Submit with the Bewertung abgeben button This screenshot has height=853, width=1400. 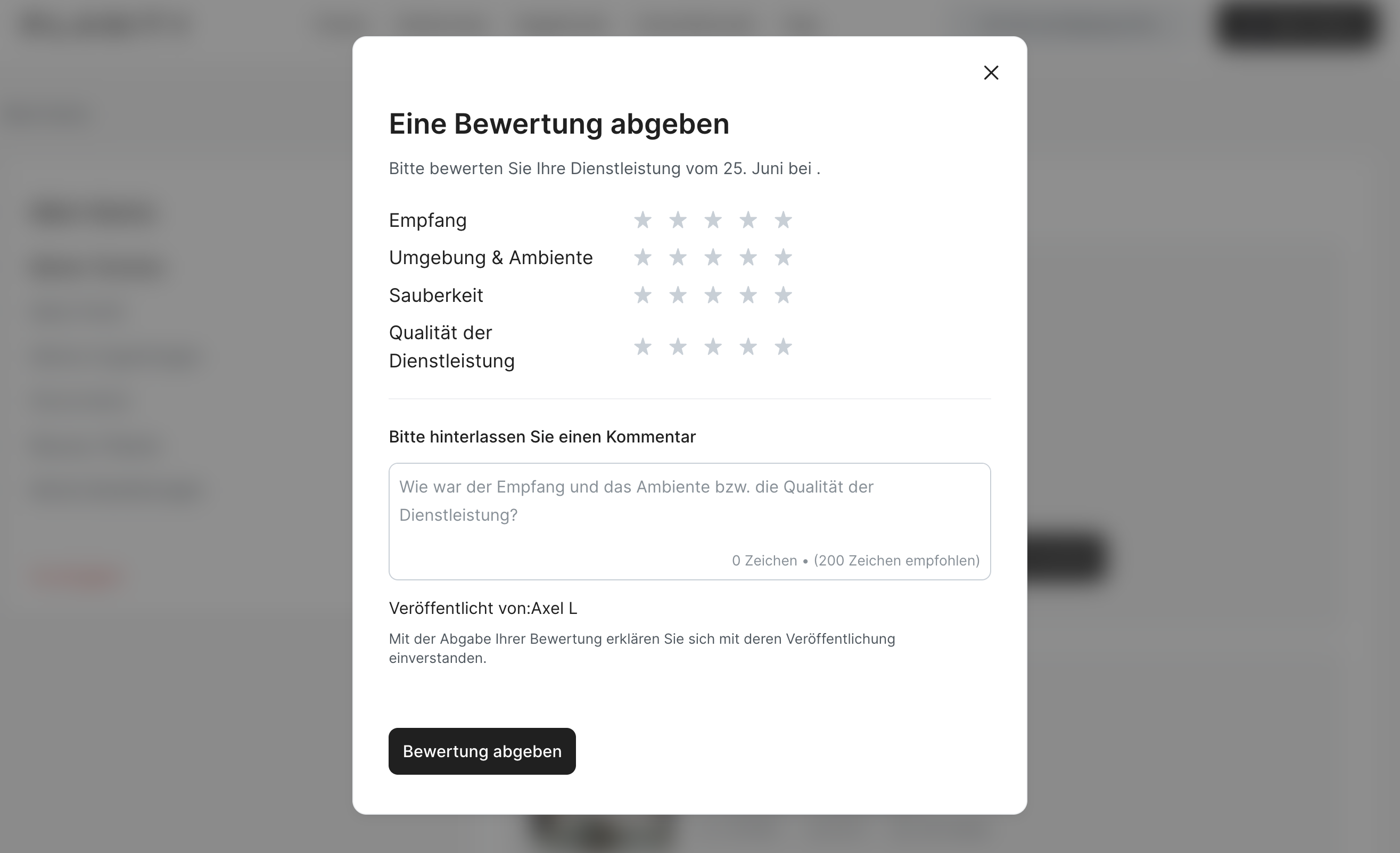click(x=482, y=751)
